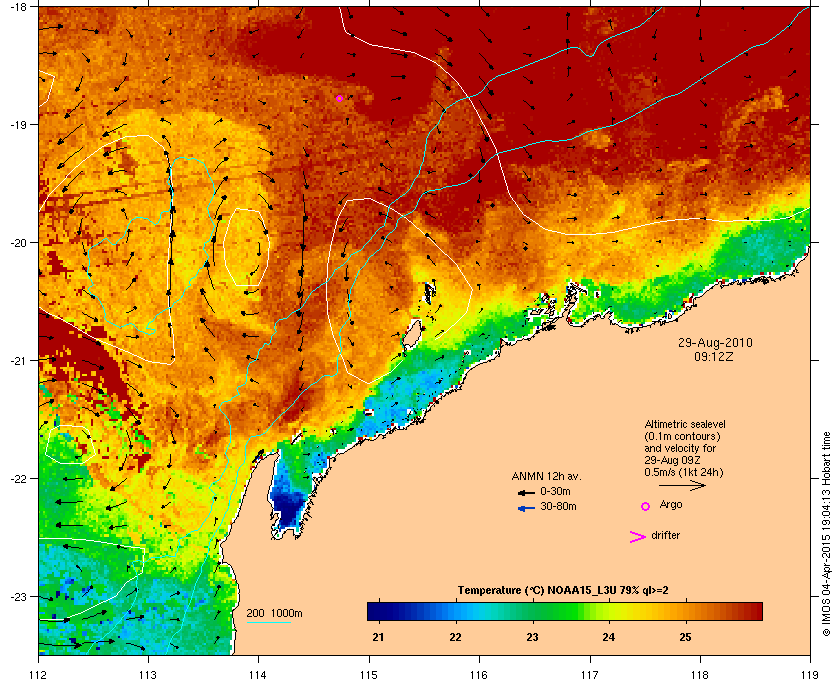Image resolution: width=840 pixels, height=680 pixels.
Task: Click the ANMN 12h av. label
Action: (546, 476)
